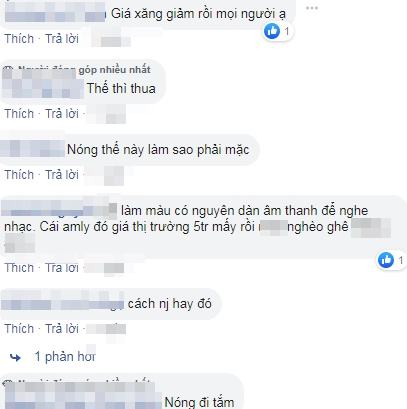Like the 'Nóng thế này làm sao phải mặc' comment
This screenshot has height=409, width=407.
click(19, 175)
